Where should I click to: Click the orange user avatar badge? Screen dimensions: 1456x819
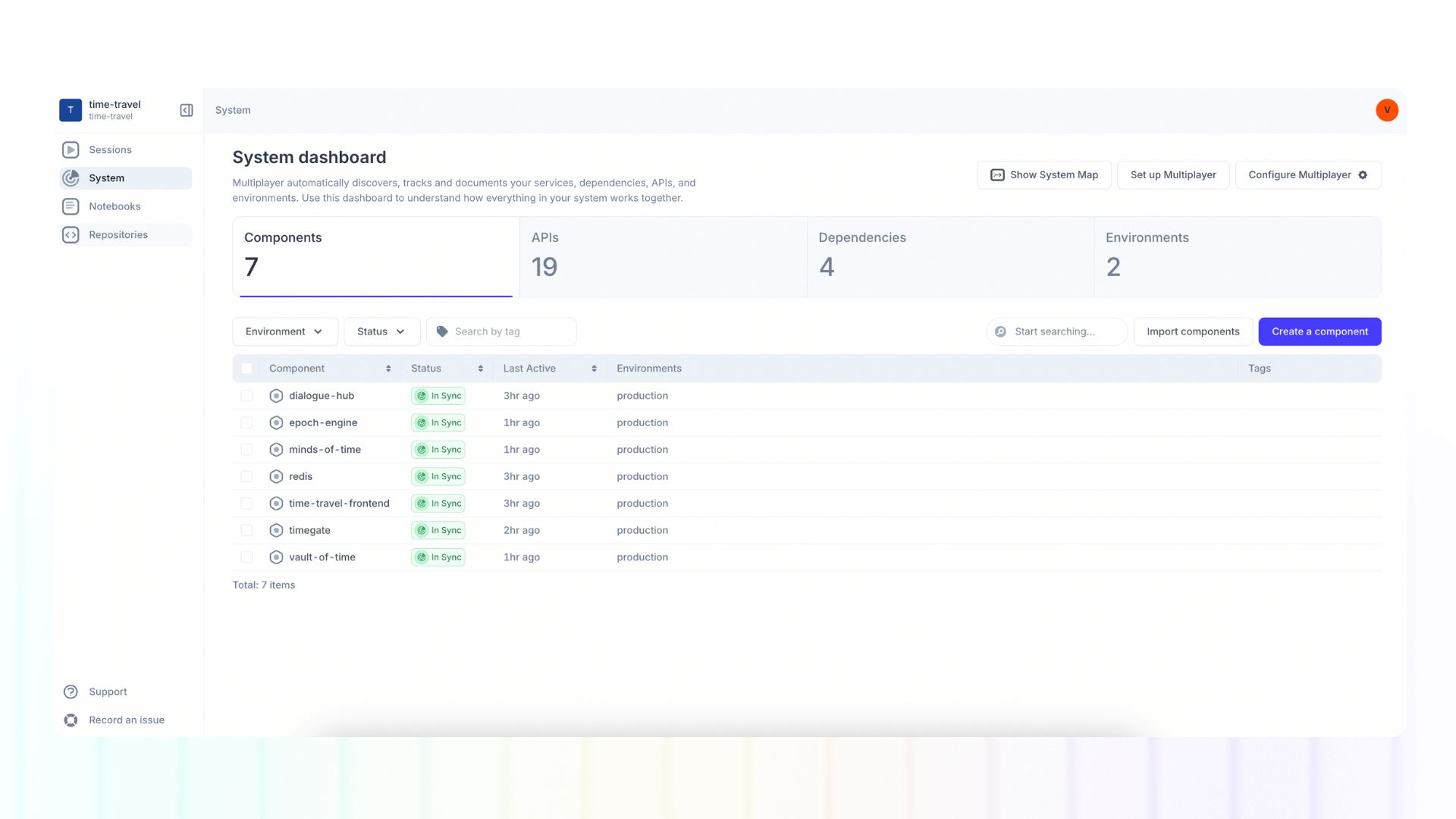click(1386, 110)
